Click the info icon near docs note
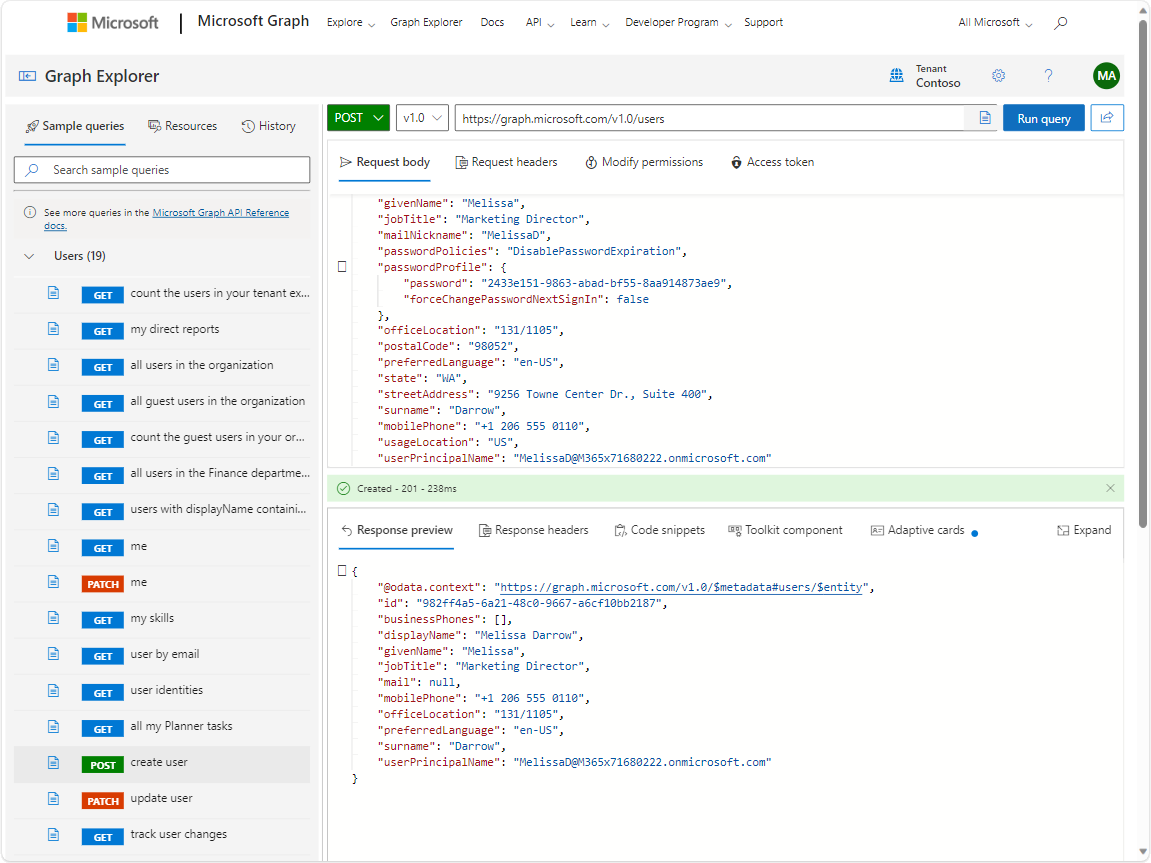1151x863 pixels. point(30,212)
